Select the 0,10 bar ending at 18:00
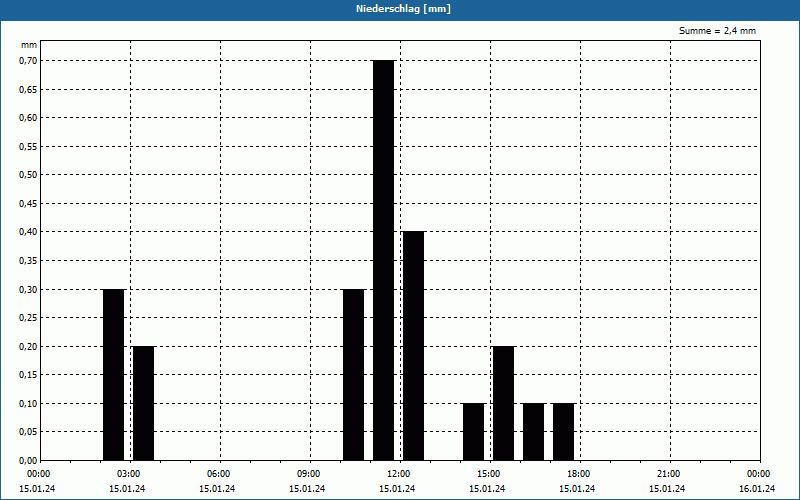Image resolution: width=800 pixels, height=500 pixels. (x=564, y=432)
